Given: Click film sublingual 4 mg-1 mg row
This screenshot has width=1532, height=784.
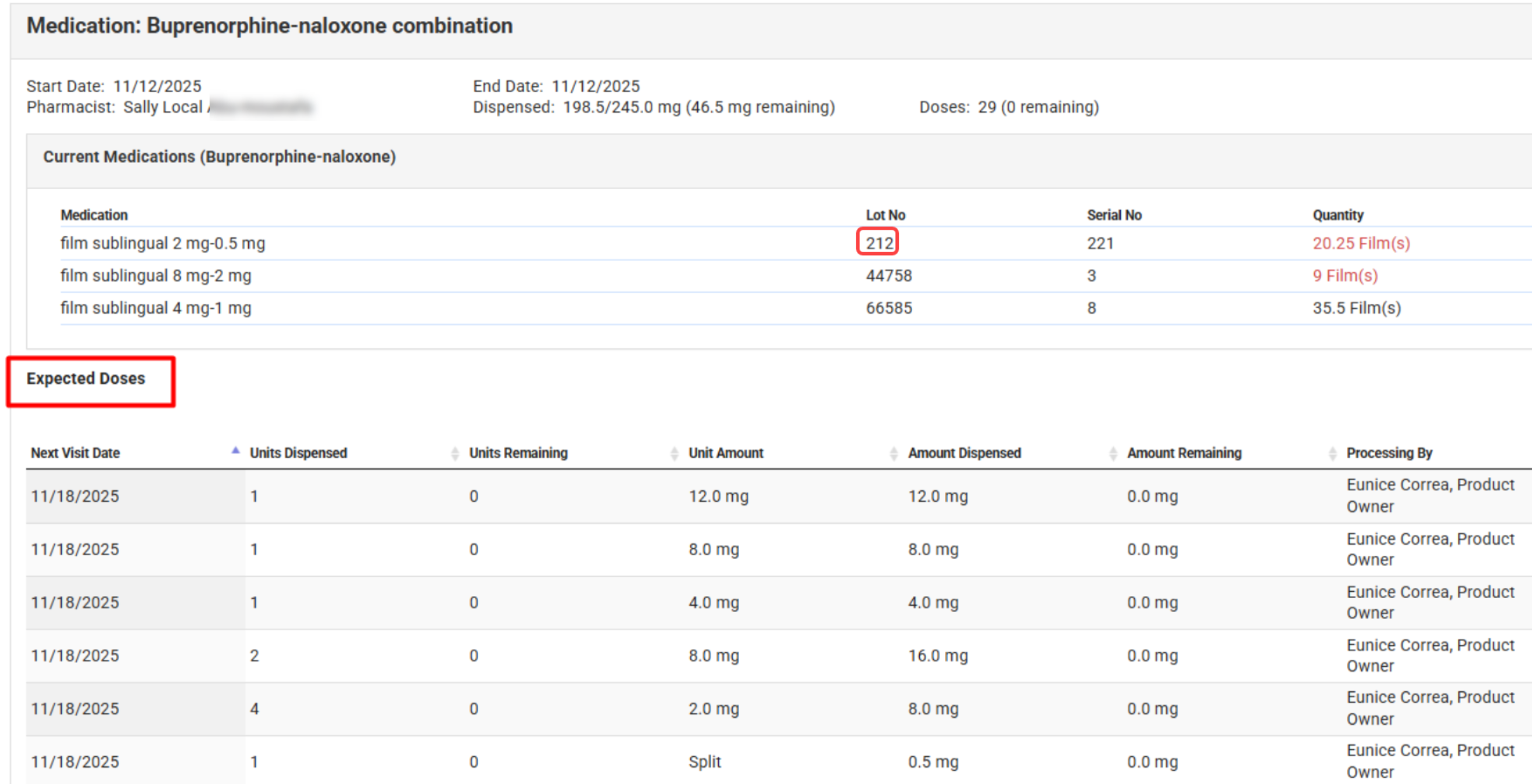Looking at the screenshot, I should pos(156,308).
